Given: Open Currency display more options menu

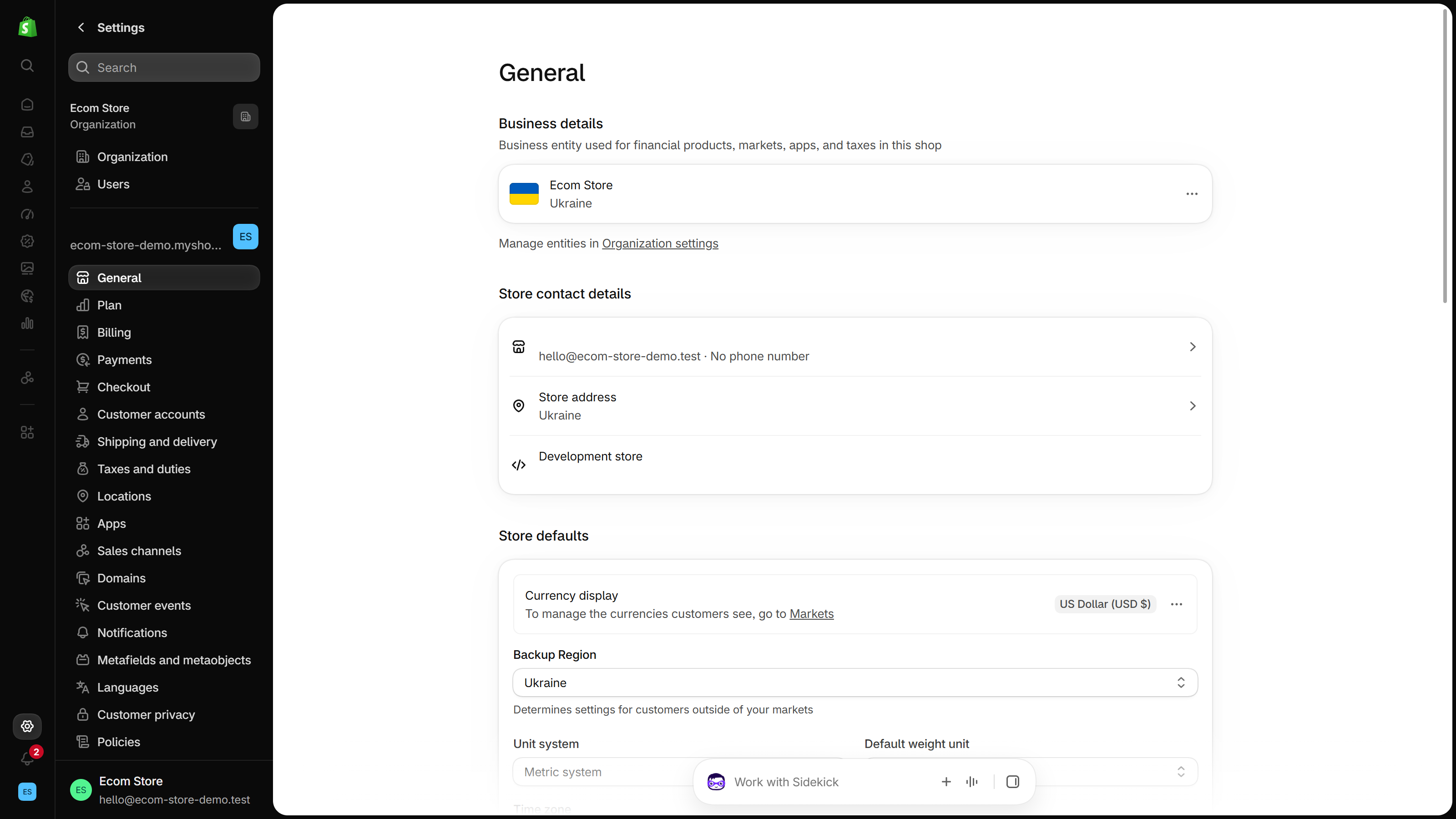Looking at the screenshot, I should (x=1176, y=604).
